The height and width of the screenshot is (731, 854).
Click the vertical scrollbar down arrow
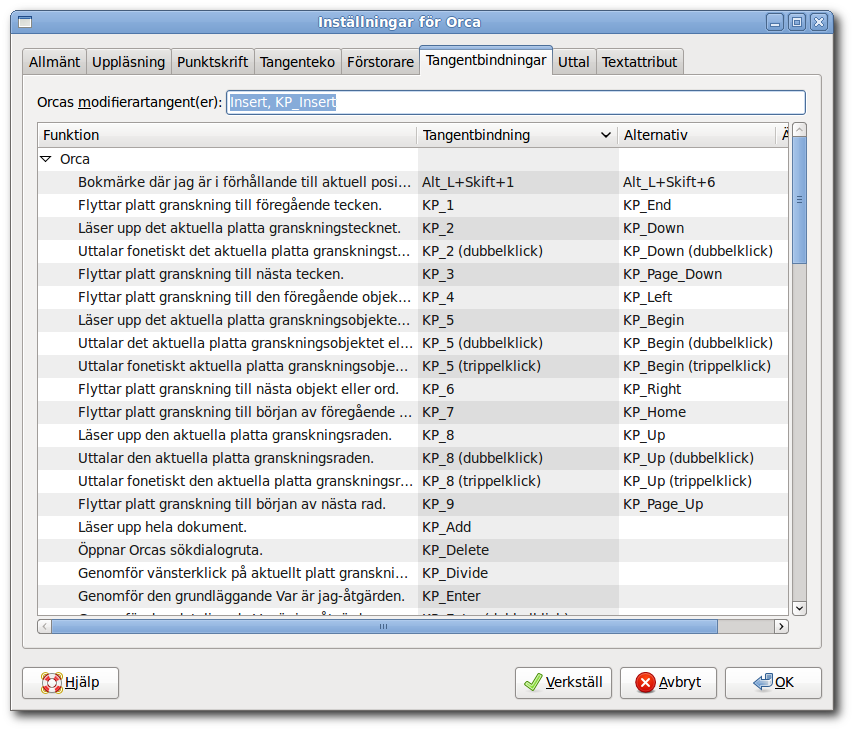[799, 608]
